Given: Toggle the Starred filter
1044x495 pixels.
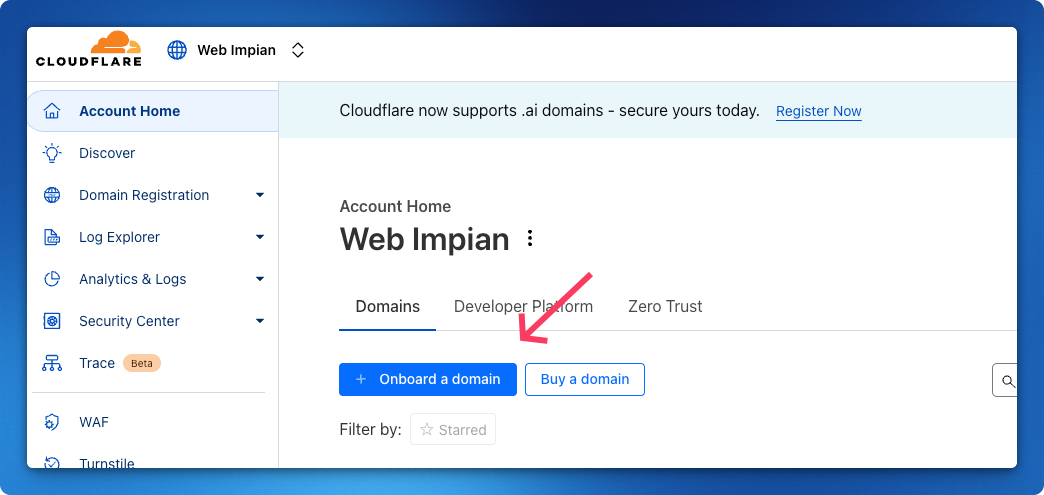Looking at the screenshot, I should tap(453, 430).
